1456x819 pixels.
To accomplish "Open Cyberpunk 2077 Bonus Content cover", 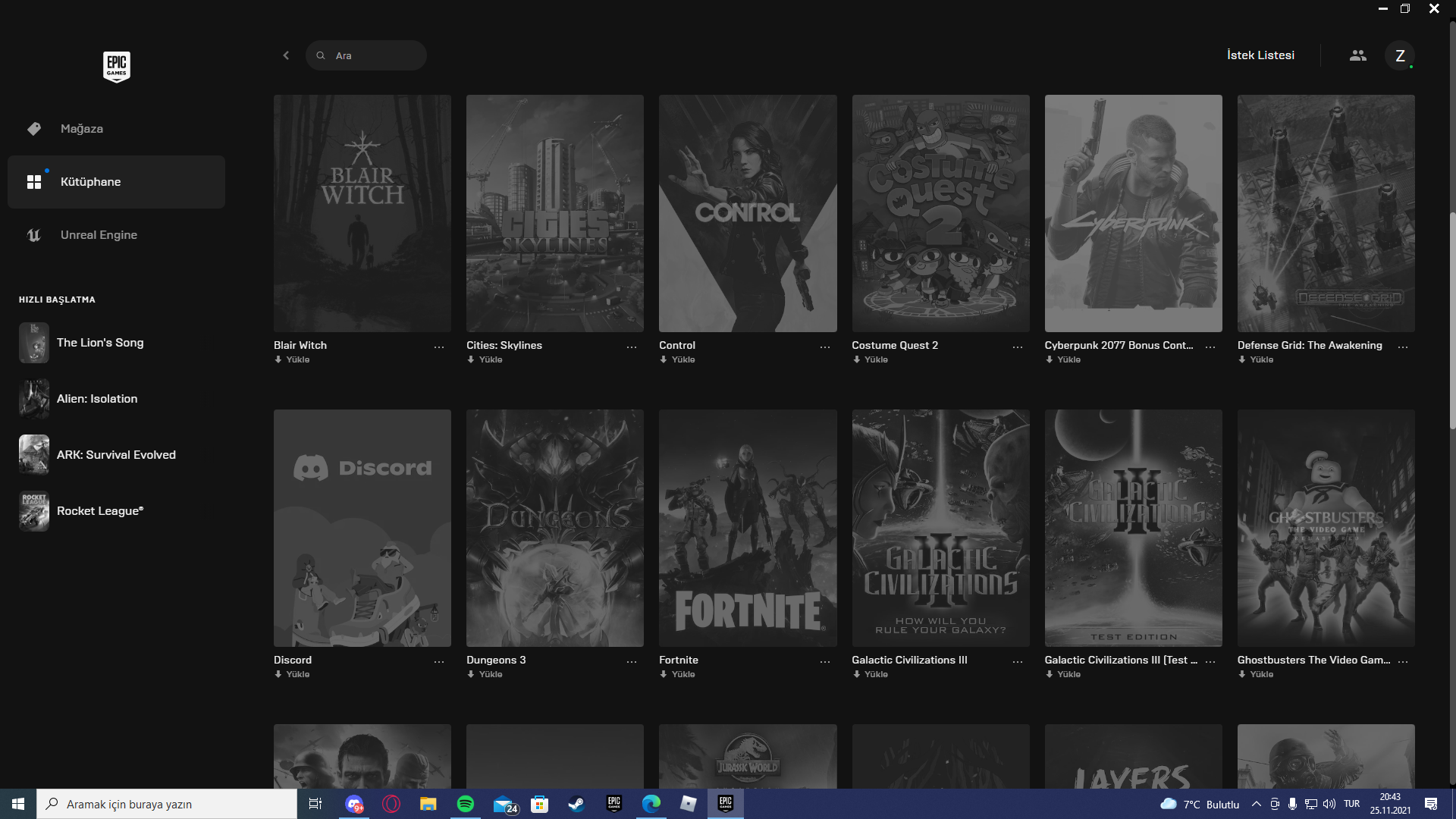I will (x=1134, y=213).
